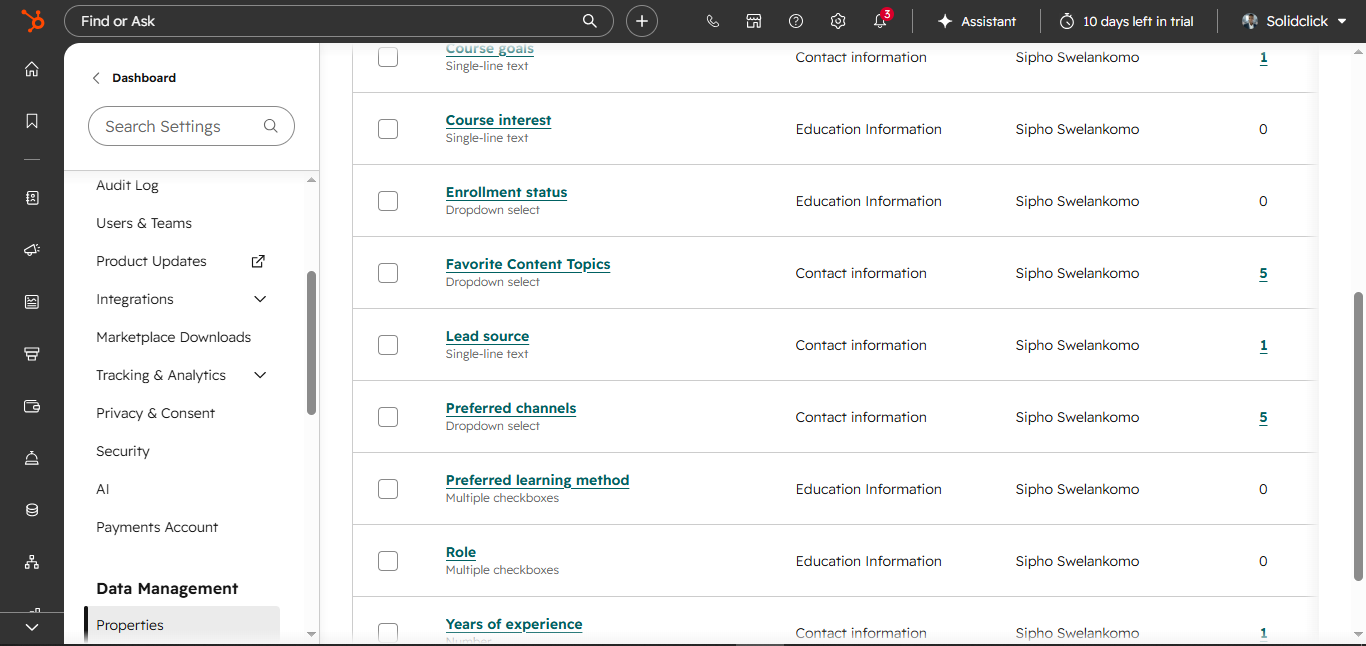Go back to Dashboard

click(x=134, y=78)
